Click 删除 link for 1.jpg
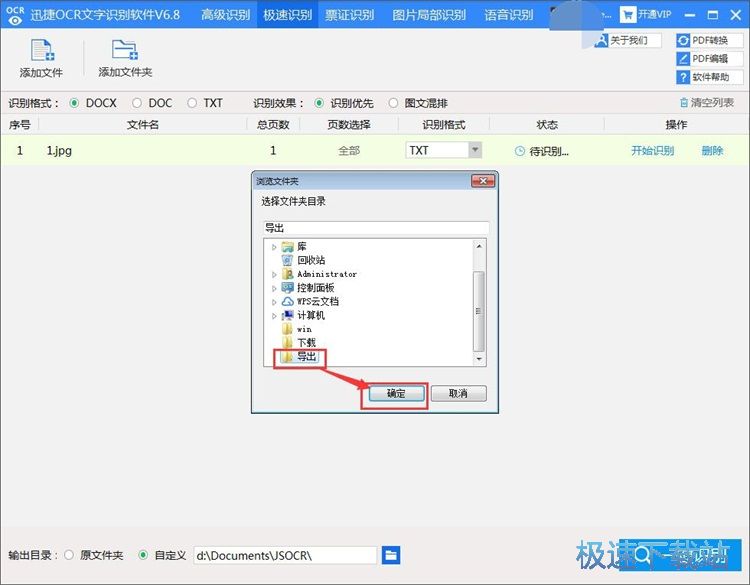 [x=712, y=151]
